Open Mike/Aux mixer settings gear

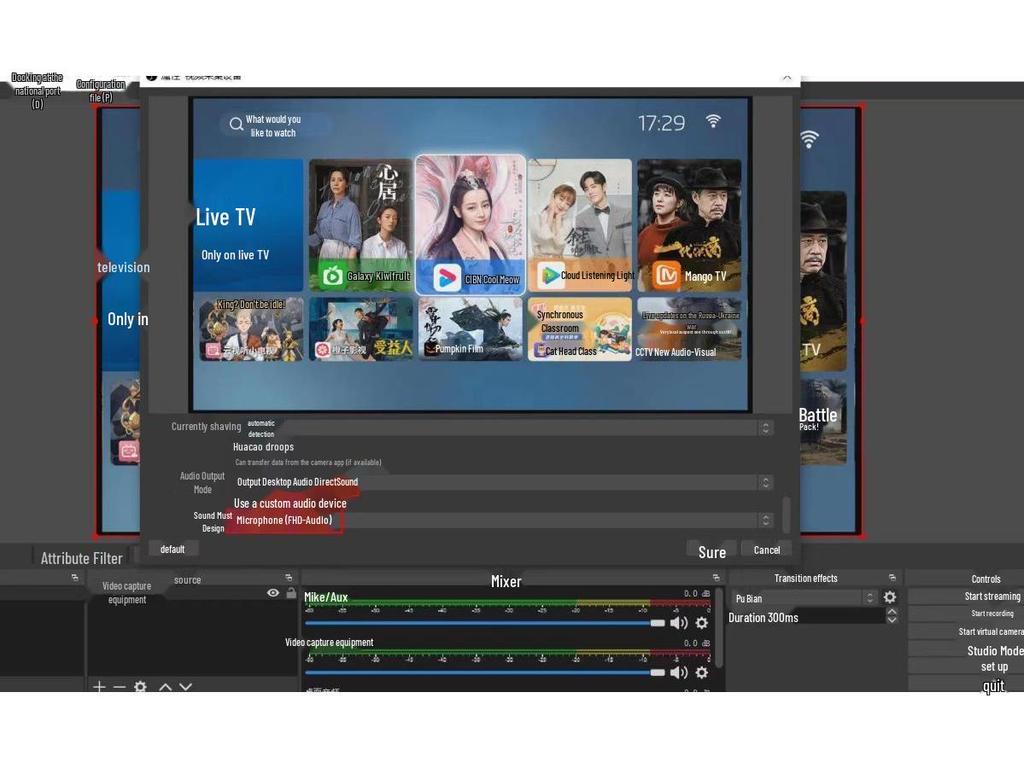coord(701,623)
